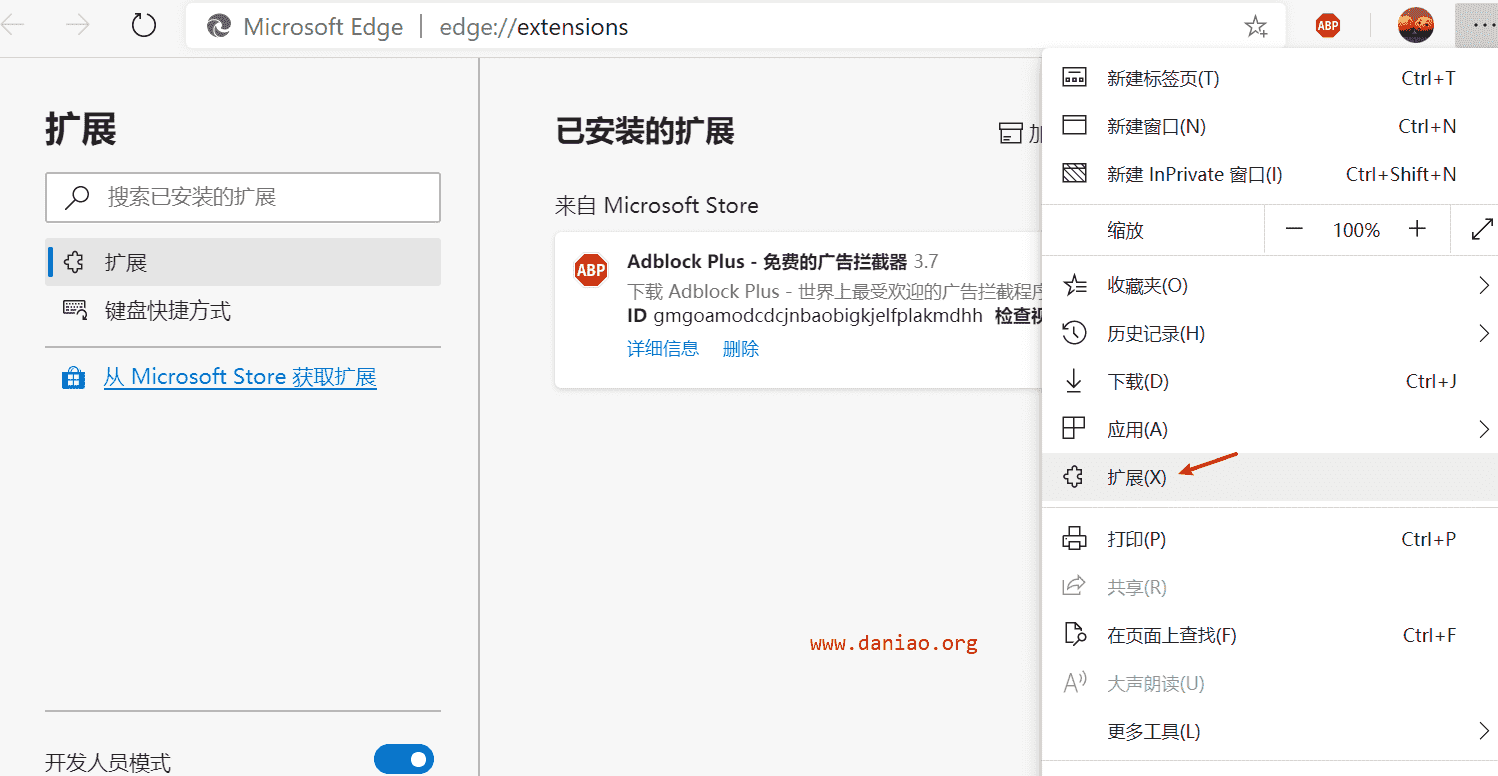Expand the 历史记录(H) submenu
The height and width of the screenshot is (776, 1498).
1484,333
